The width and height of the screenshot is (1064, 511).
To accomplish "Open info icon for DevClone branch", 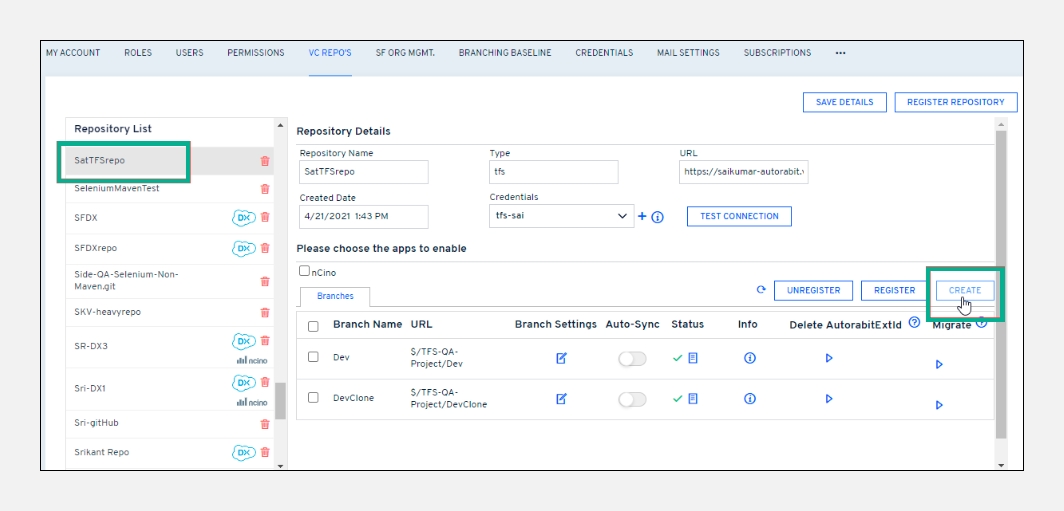I will click(750, 398).
